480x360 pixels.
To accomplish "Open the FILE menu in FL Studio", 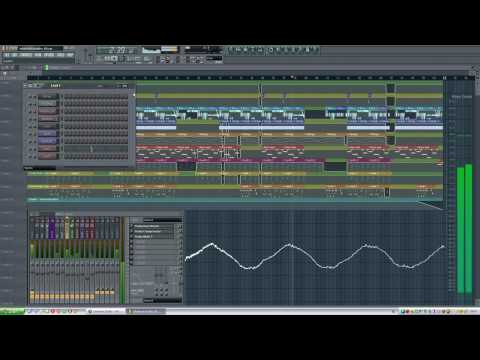I will [x=6, y=55].
